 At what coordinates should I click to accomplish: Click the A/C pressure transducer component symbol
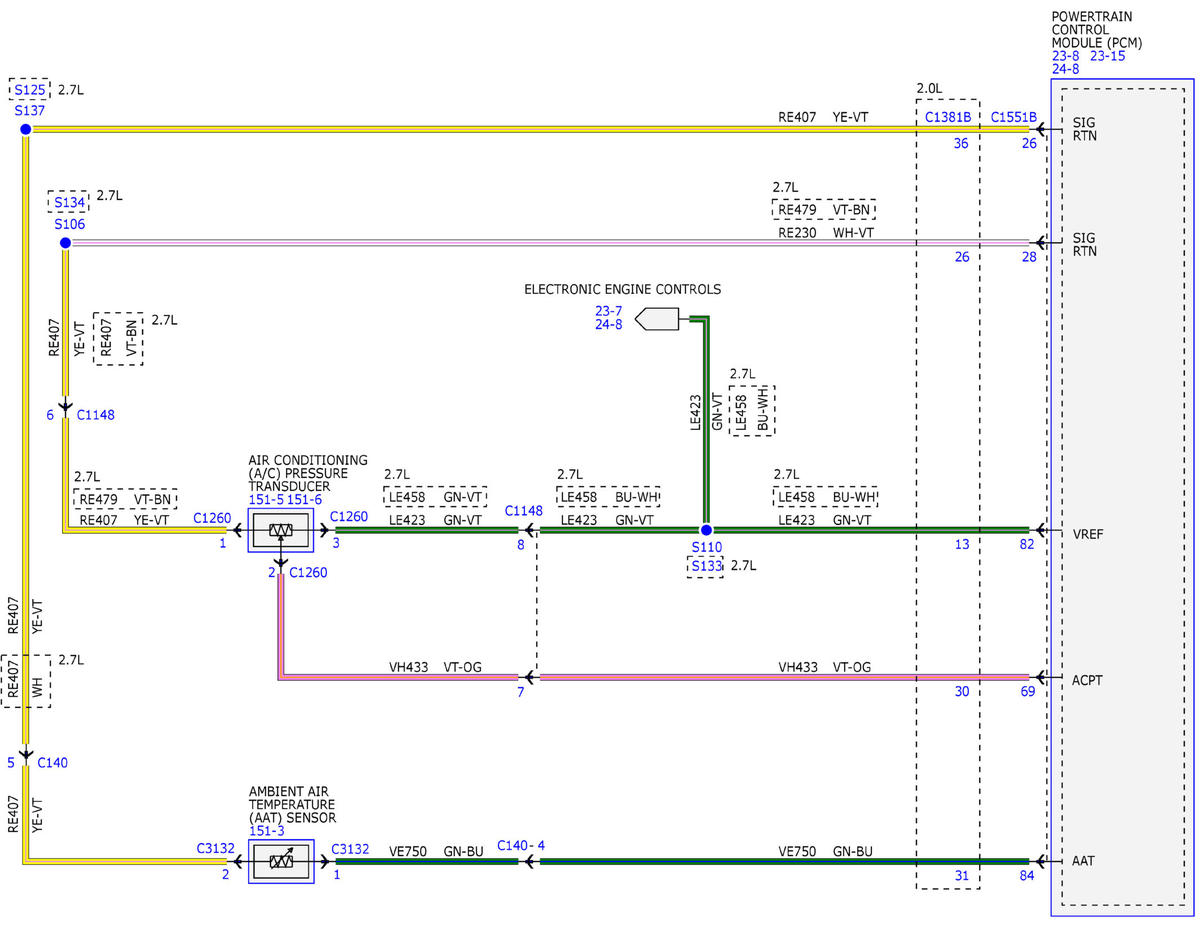281,530
